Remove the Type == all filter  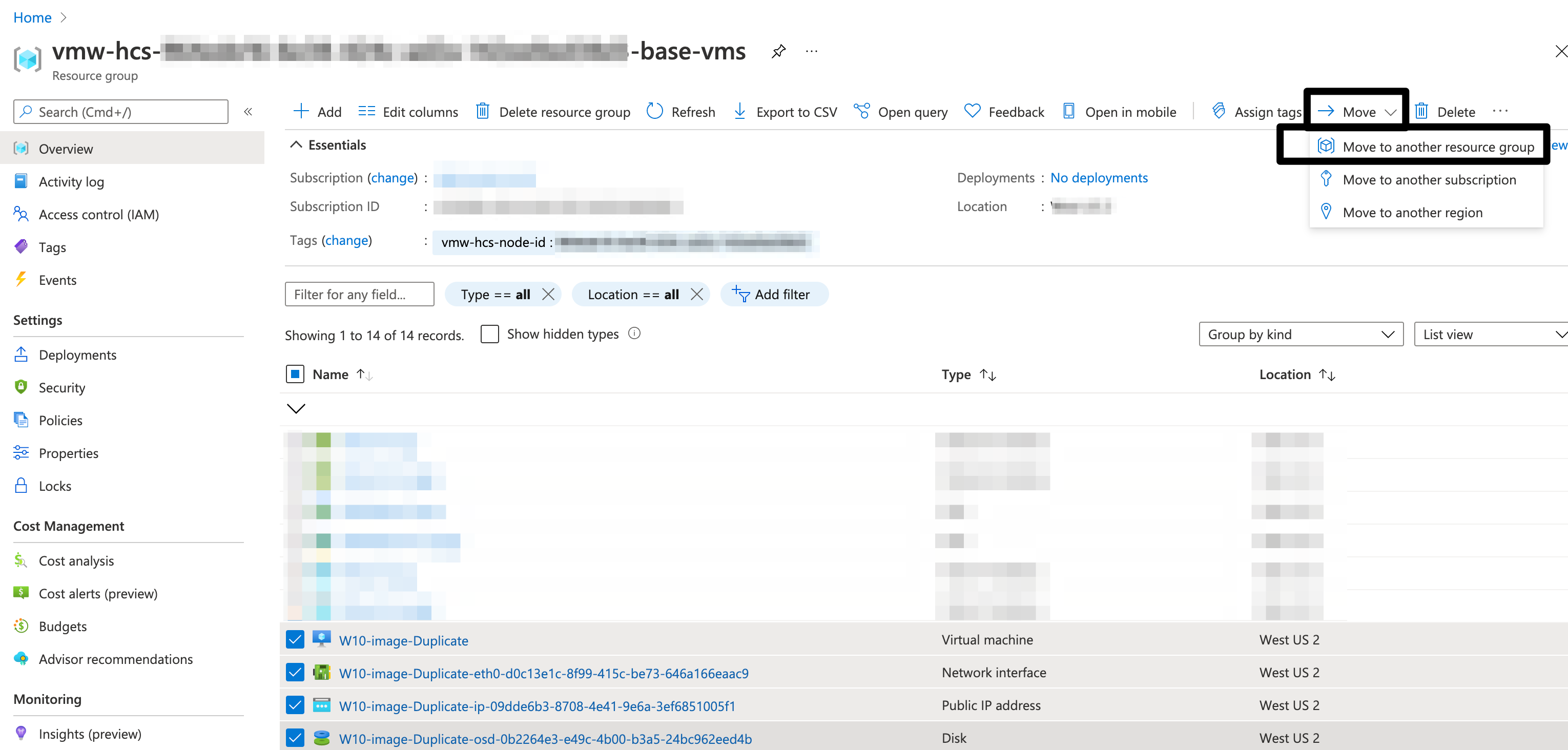pos(548,294)
